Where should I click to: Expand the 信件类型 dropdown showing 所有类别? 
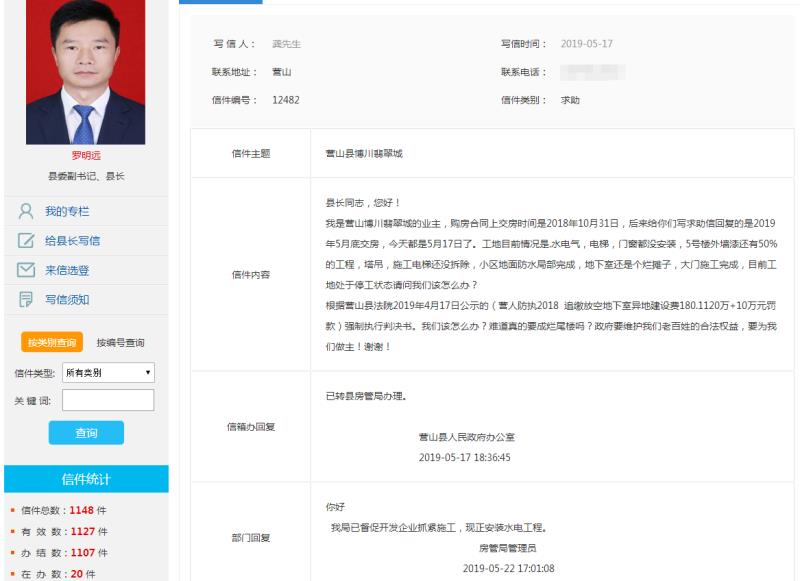[108, 373]
